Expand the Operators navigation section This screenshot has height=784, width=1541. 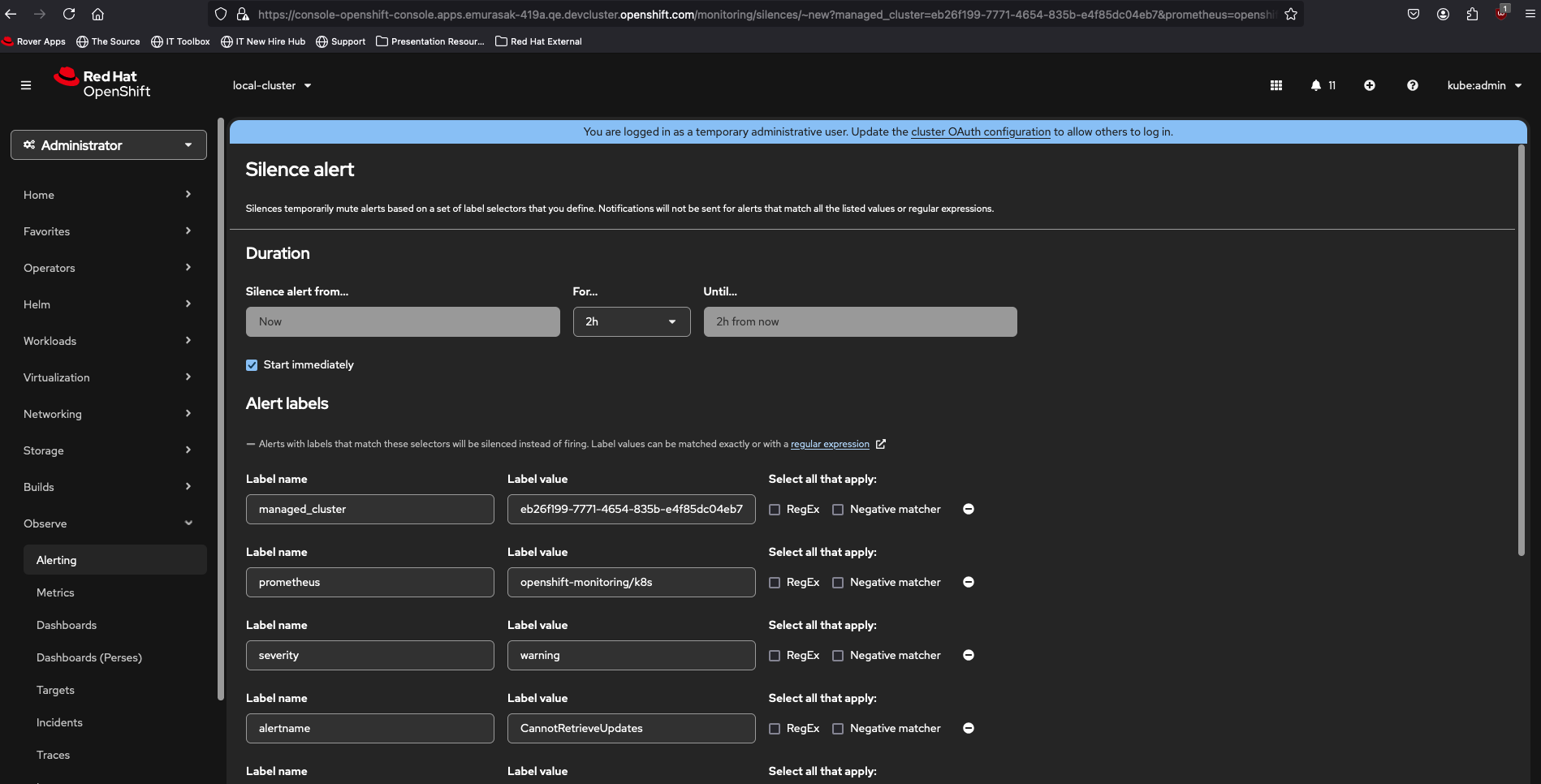tap(108, 268)
